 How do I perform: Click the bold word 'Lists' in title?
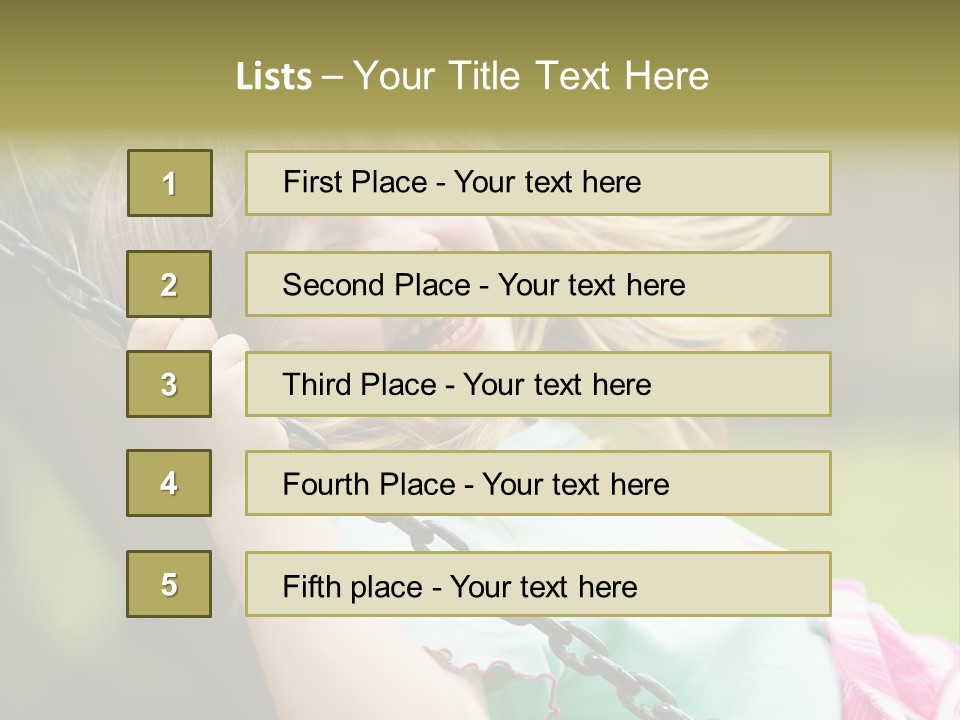pos(274,77)
